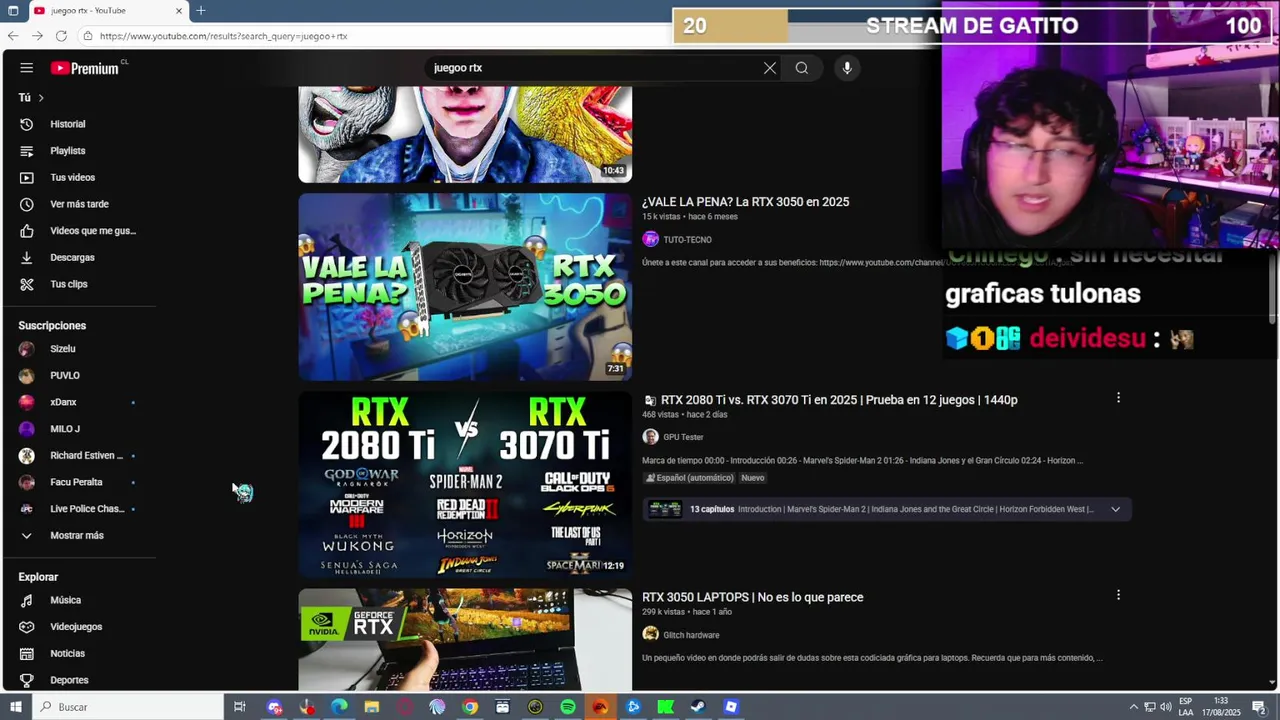Click the taskbar Buscar search box
The image size is (1280, 720).
click(127, 707)
